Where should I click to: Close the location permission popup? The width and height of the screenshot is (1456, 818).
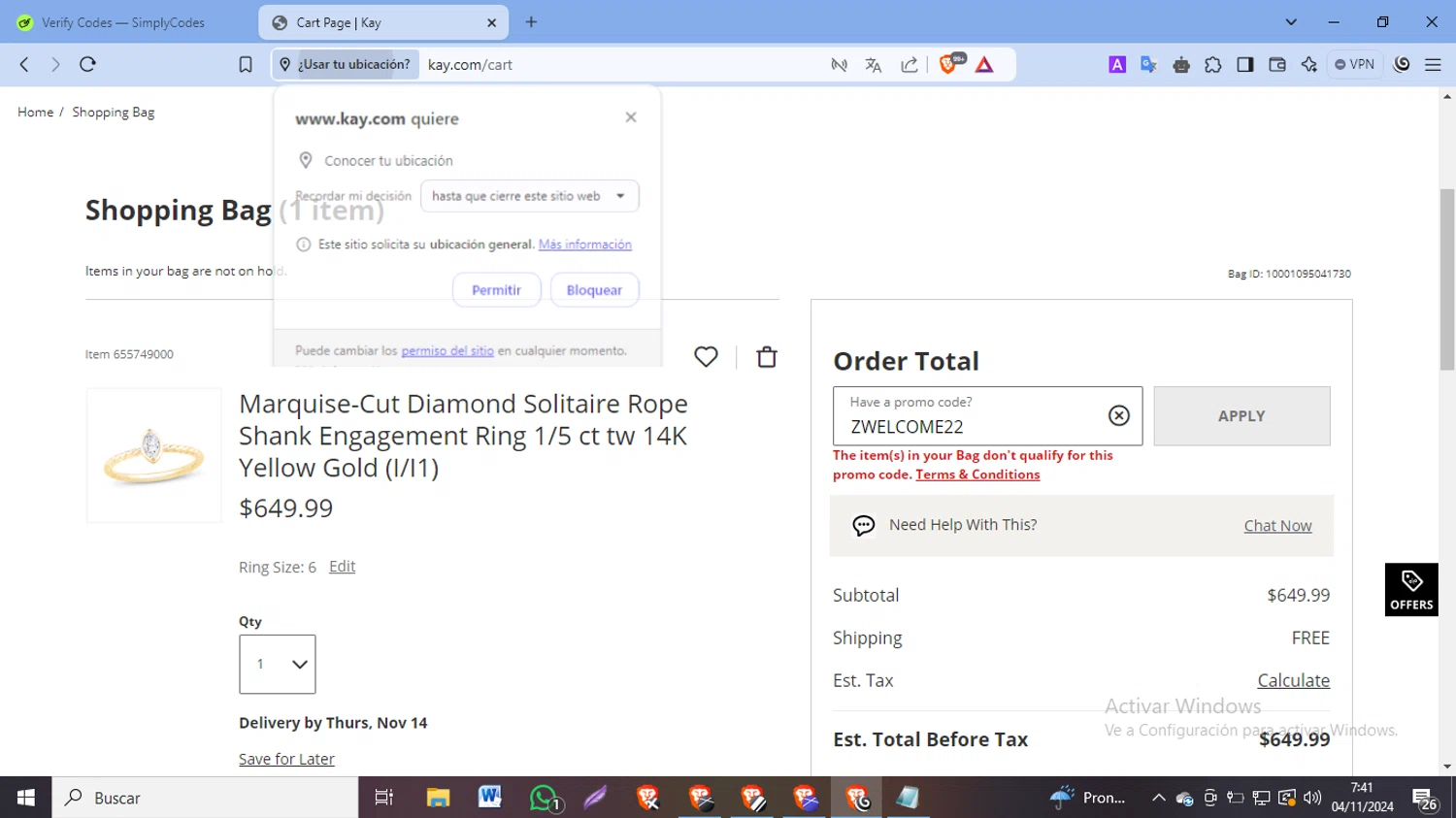631,117
